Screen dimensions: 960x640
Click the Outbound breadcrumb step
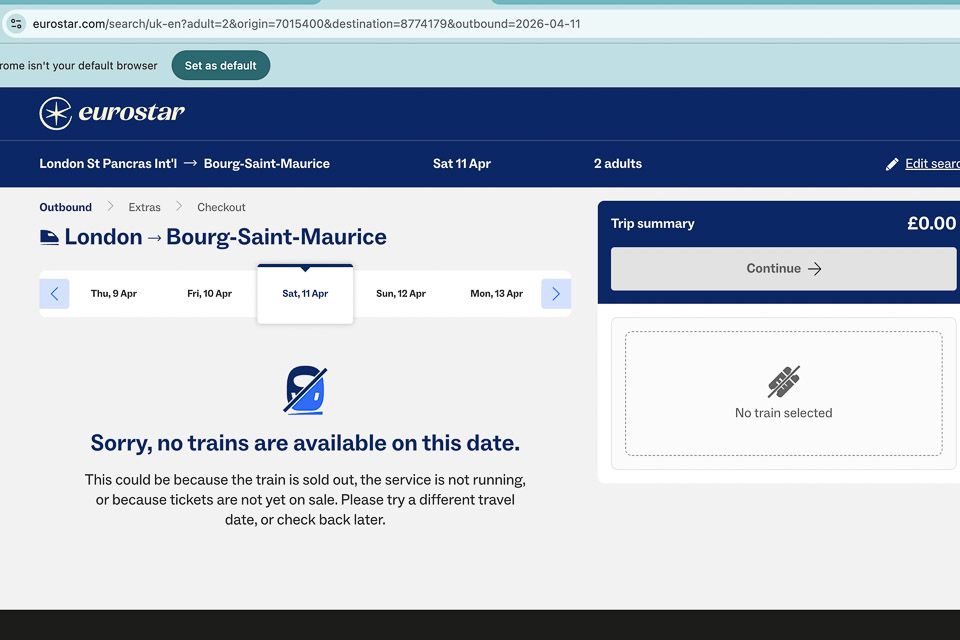[x=65, y=207]
